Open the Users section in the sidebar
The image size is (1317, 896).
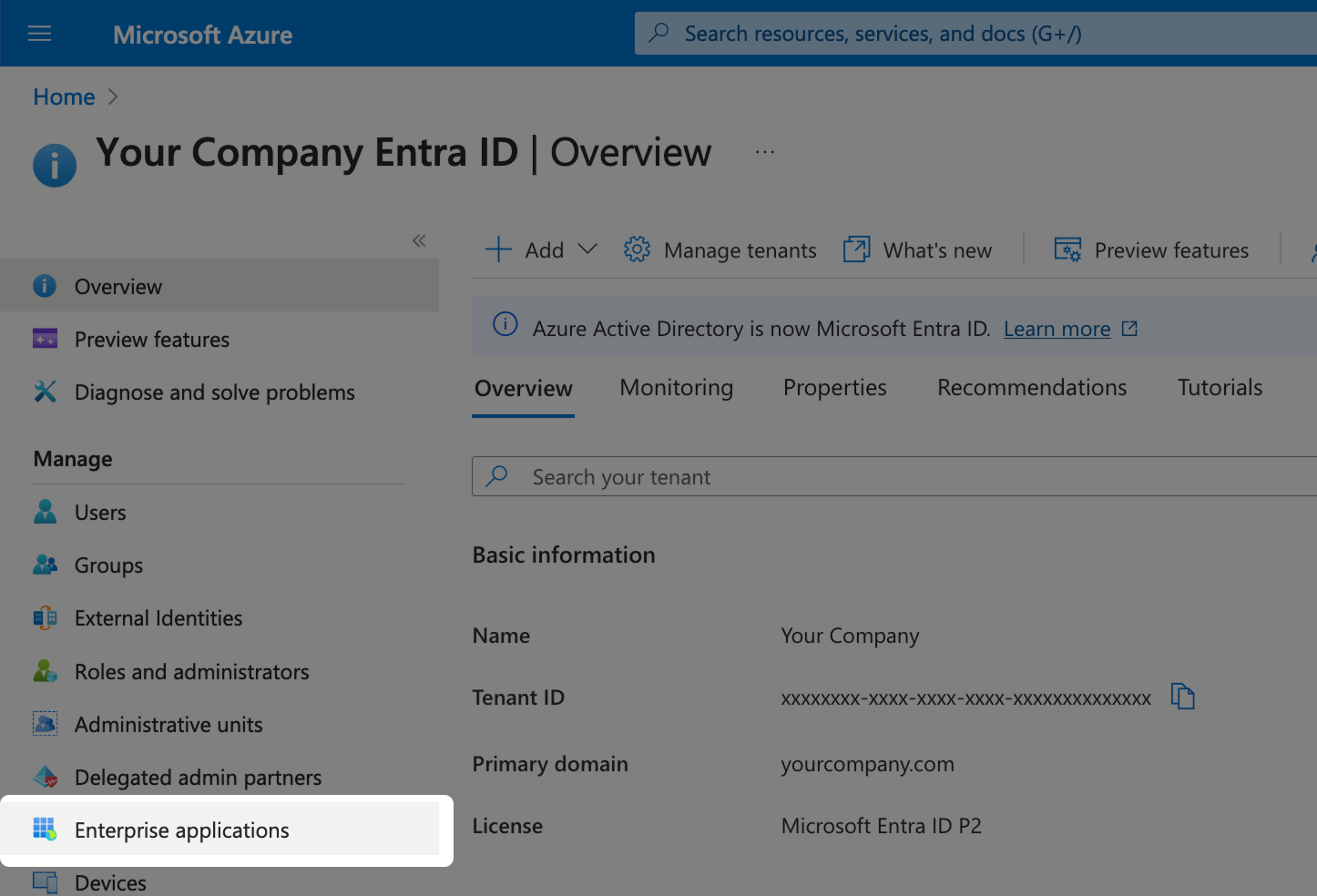pyautogui.click(x=100, y=512)
